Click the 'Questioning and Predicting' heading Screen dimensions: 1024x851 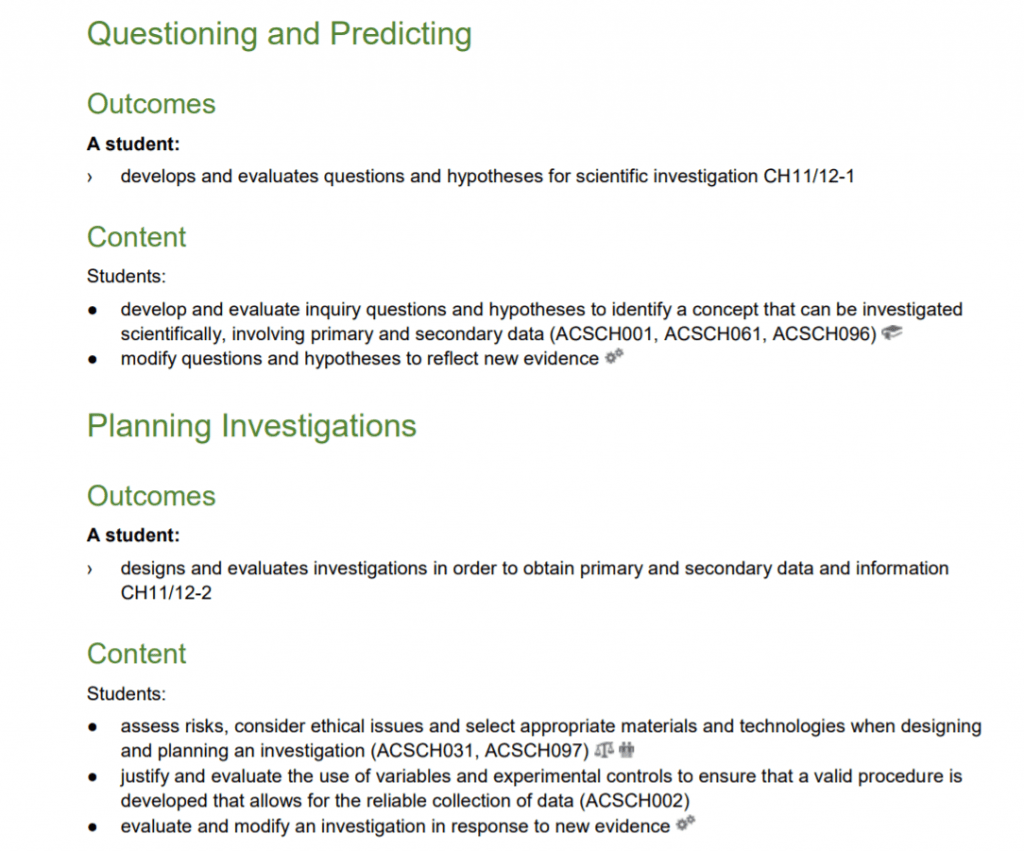[279, 34]
